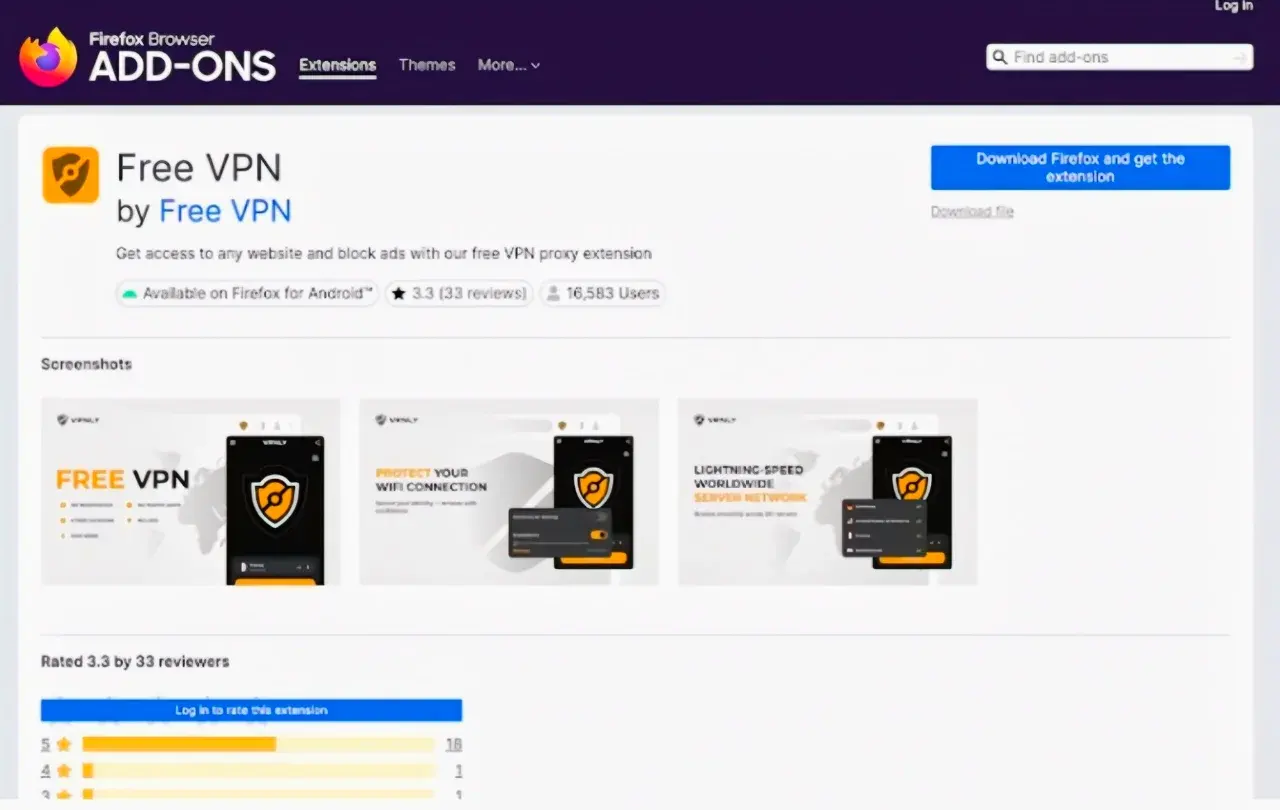Open the Protect Your WiFi Connection screenshot
This screenshot has width=1280, height=810.
509,491
